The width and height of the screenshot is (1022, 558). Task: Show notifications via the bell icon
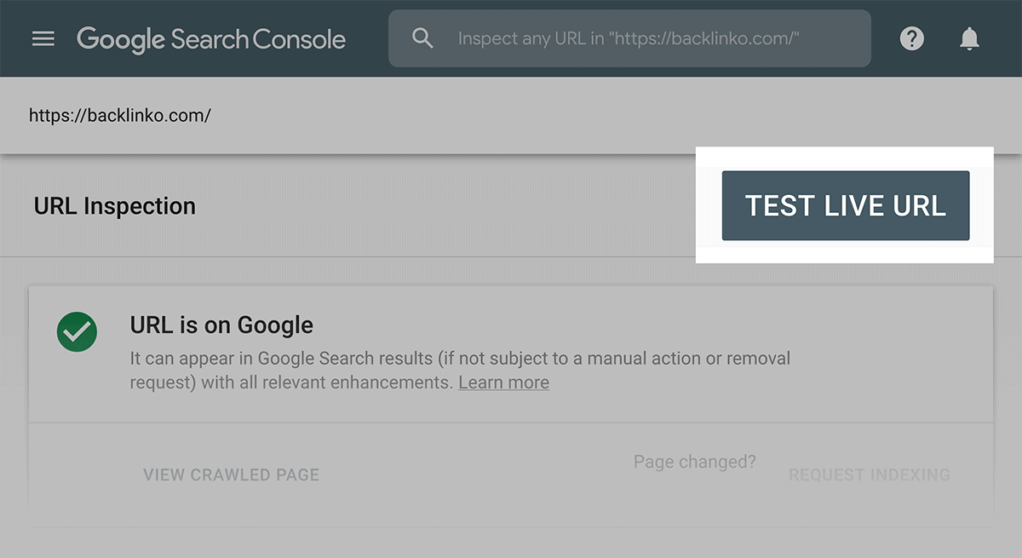coord(969,39)
